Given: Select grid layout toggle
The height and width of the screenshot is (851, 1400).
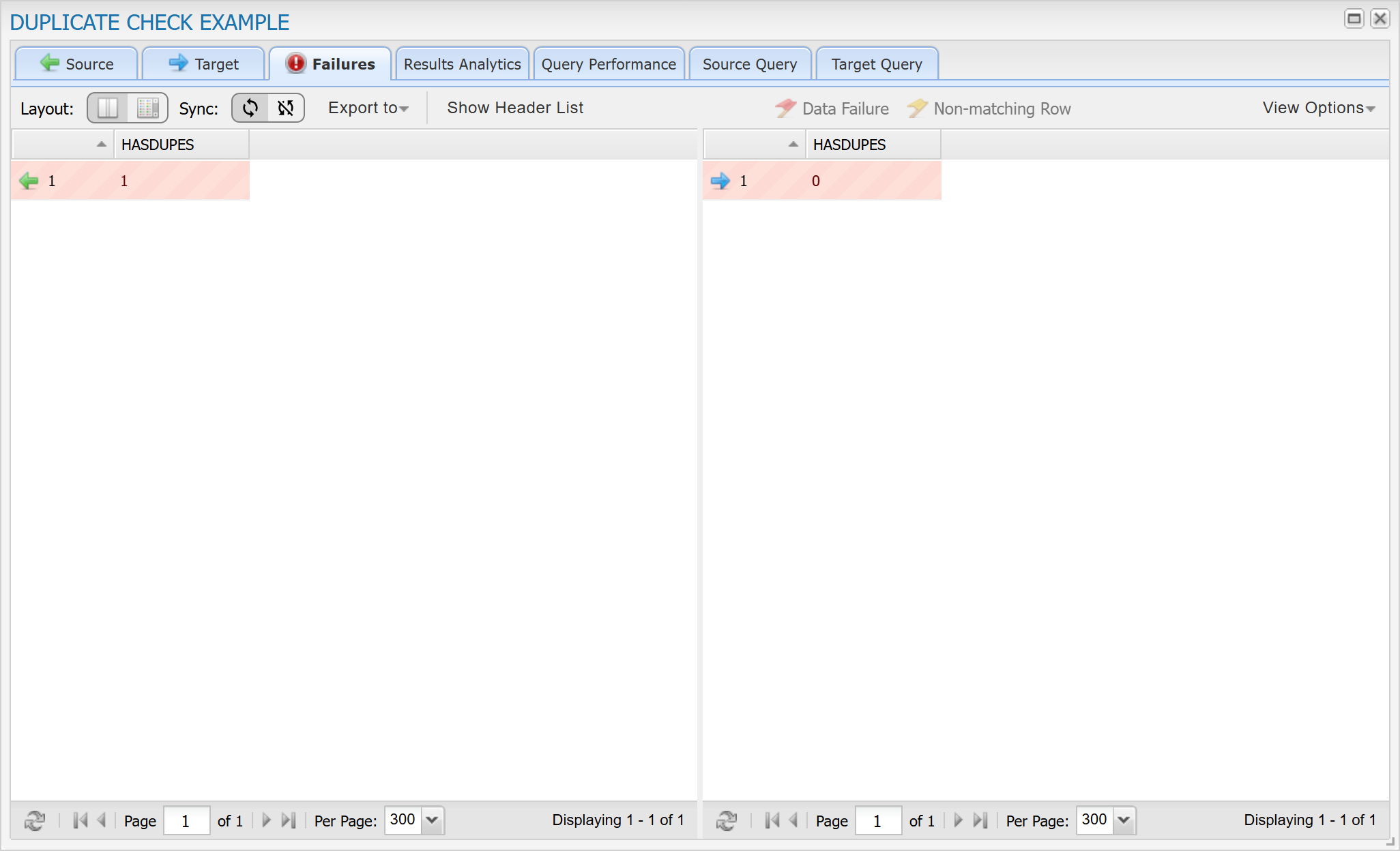Looking at the screenshot, I should 147,108.
